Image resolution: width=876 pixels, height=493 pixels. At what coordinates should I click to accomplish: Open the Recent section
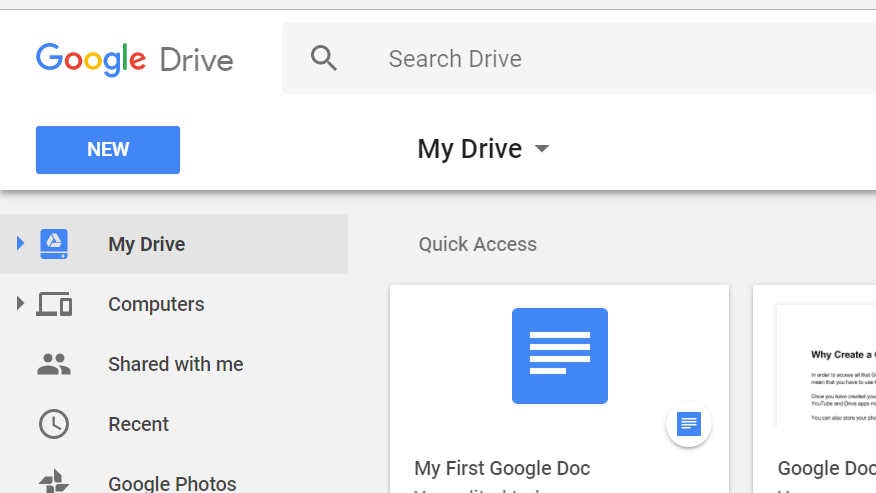pyautogui.click(x=138, y=424)
